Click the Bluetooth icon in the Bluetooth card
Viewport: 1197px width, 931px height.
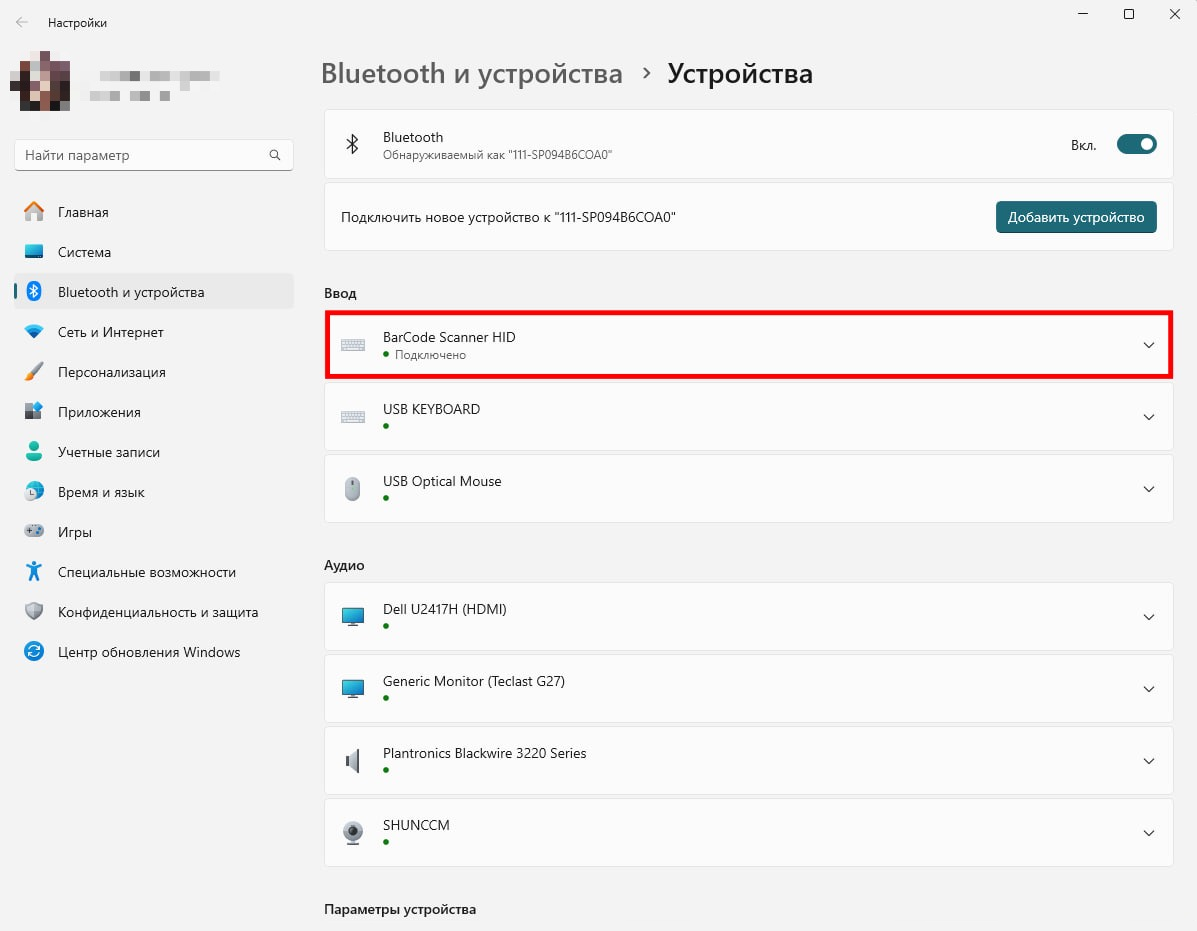pyautogui.click(x=352, y=145)
